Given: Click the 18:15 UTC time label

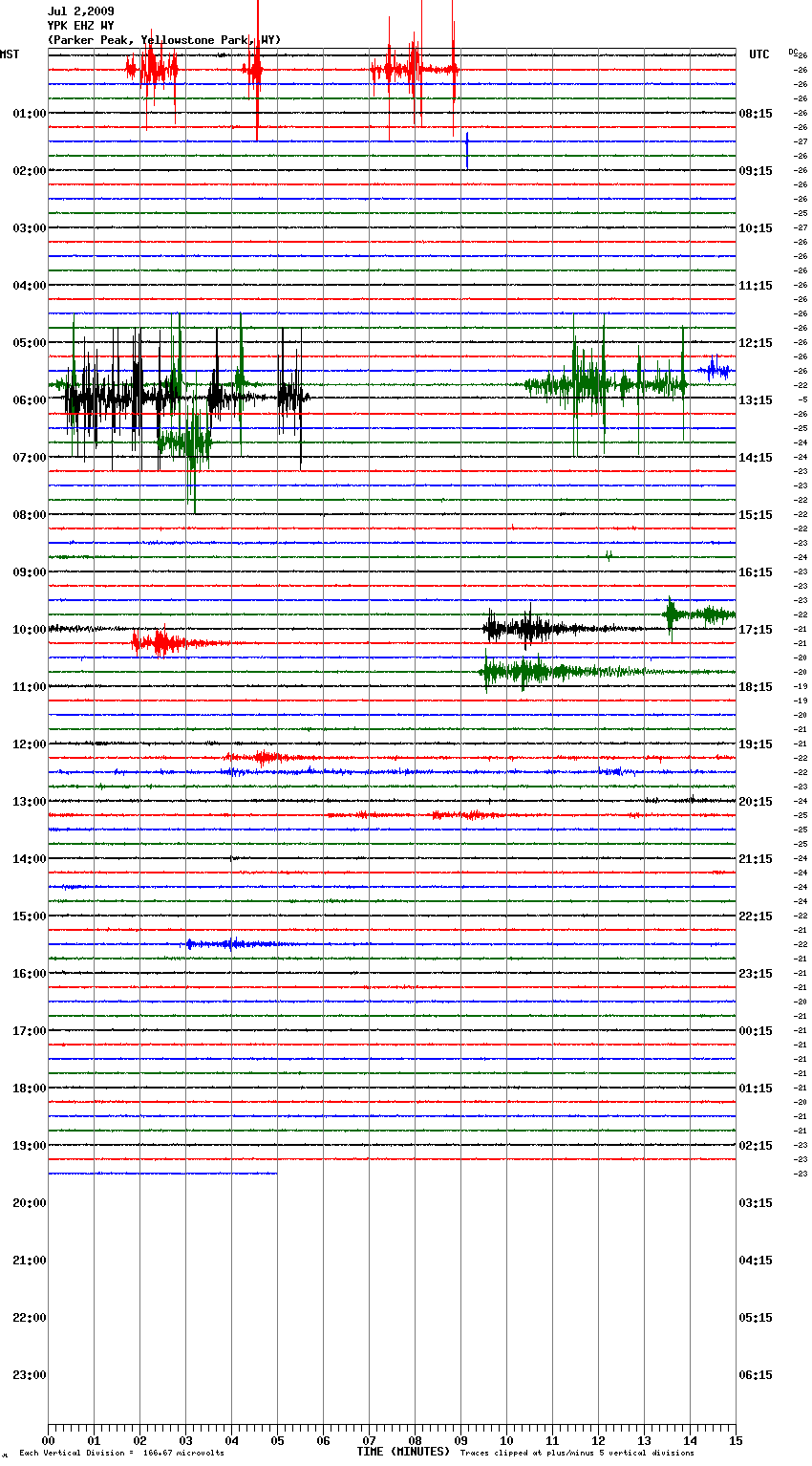Looking at the screenshot, I should [756, 687].
